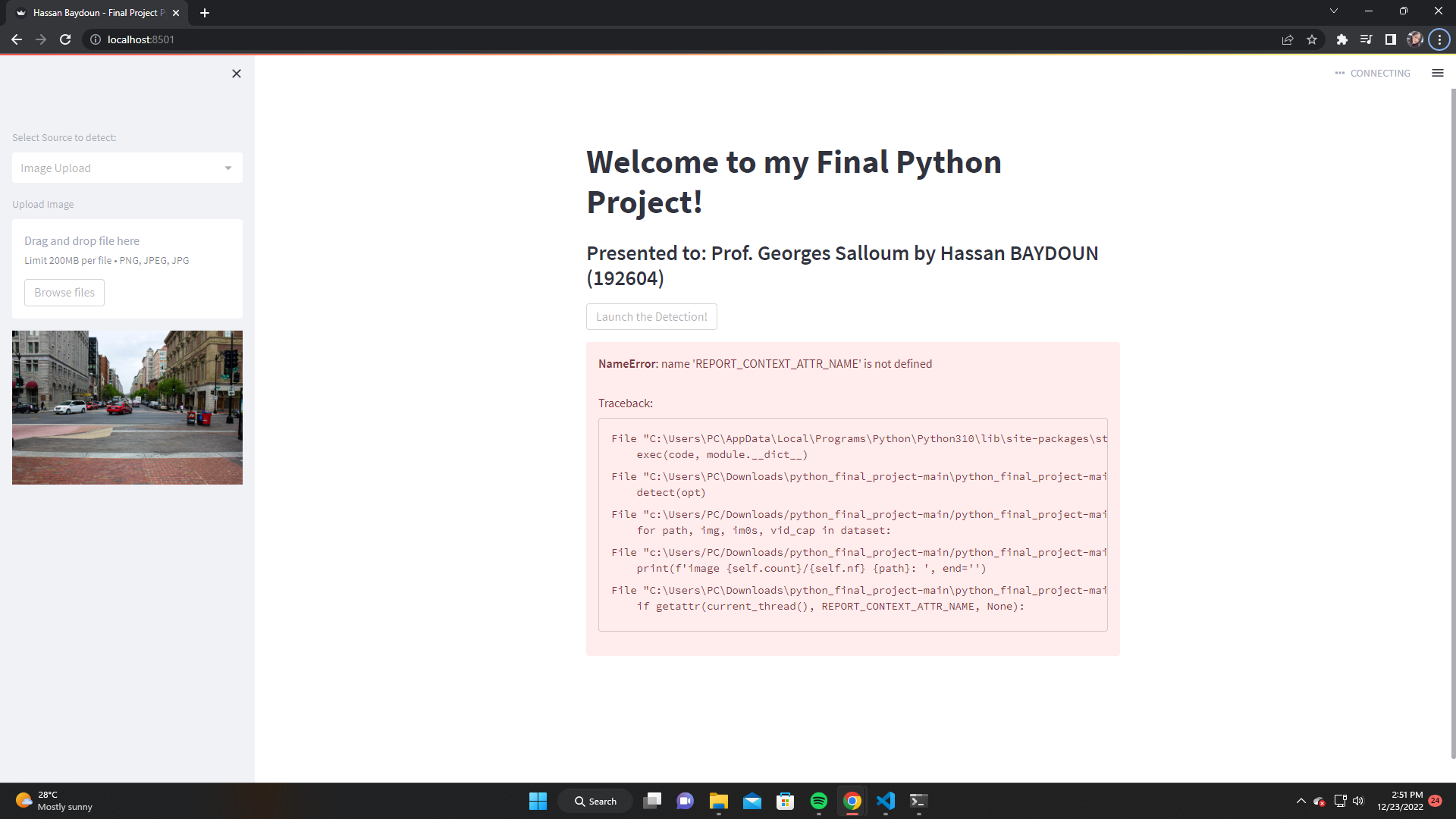The image size is (1456, 819).
Task: Click the getattr(current_thread() traceback line
Action: pos(830,607)
